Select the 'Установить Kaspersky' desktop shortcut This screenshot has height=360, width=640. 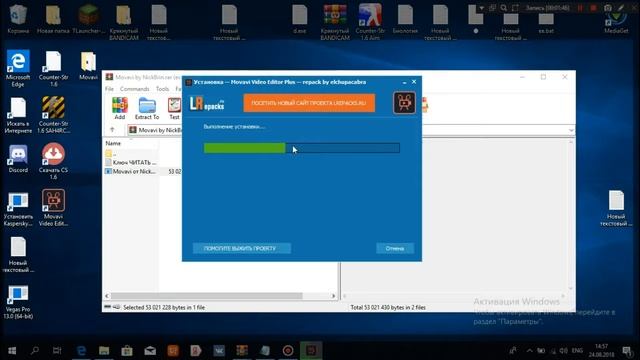[x=18, y=209]
